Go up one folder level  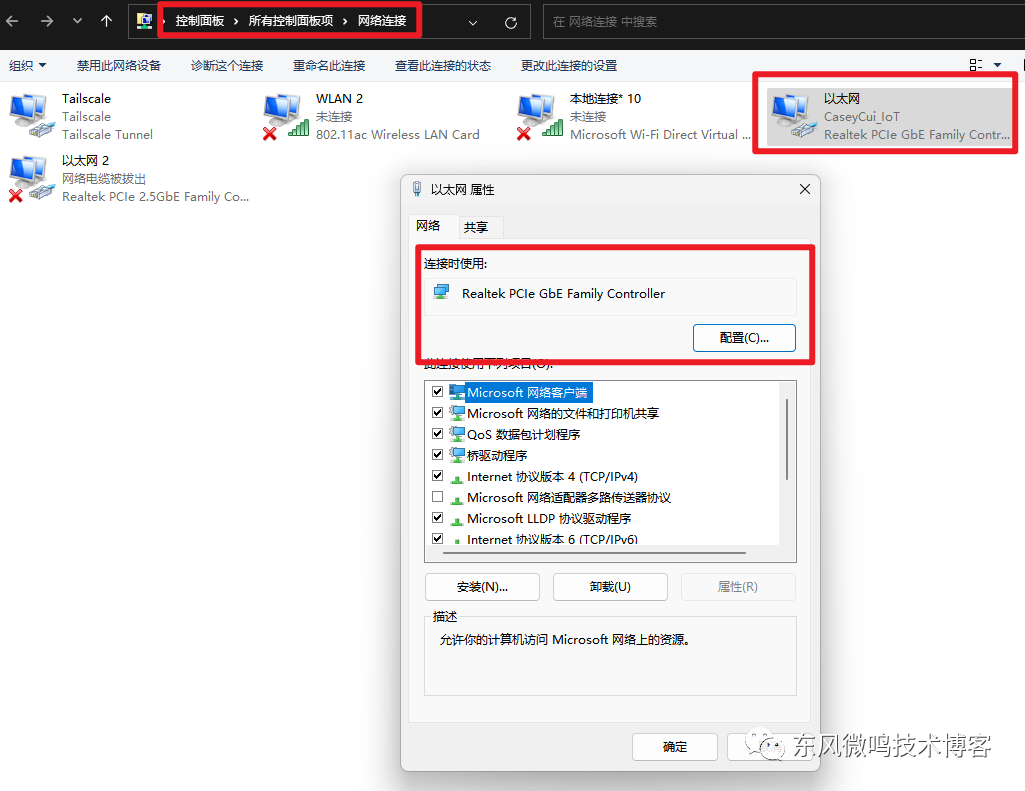pos(107,22)
